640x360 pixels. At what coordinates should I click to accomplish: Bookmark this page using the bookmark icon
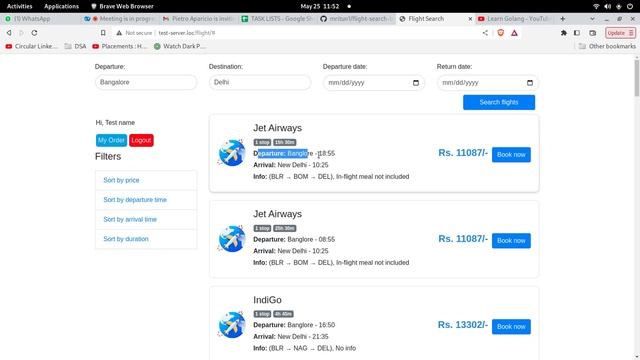(x=103, y=33)
